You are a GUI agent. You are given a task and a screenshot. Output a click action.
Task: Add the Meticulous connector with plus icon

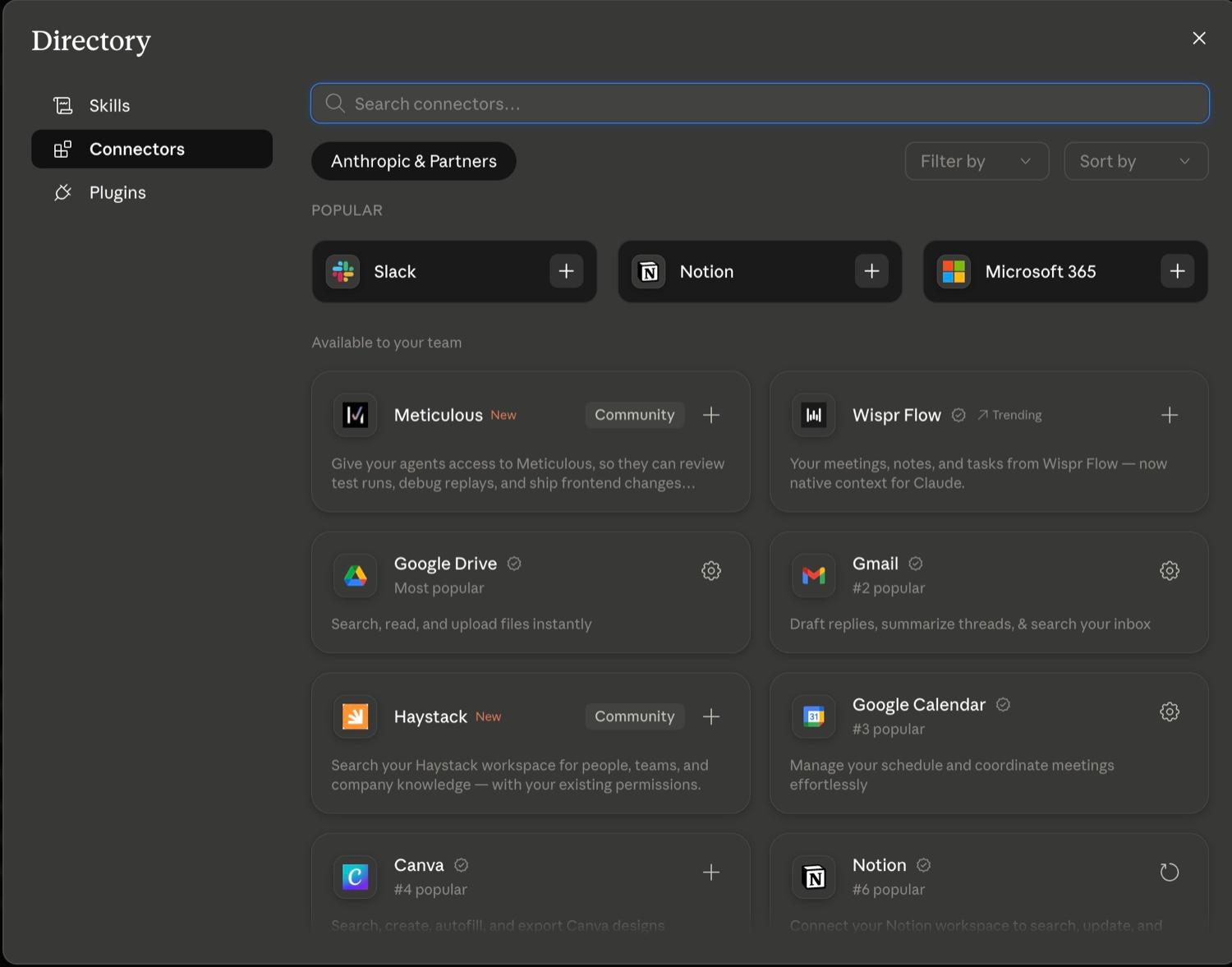pyautogui.click(x=711, y=415)
